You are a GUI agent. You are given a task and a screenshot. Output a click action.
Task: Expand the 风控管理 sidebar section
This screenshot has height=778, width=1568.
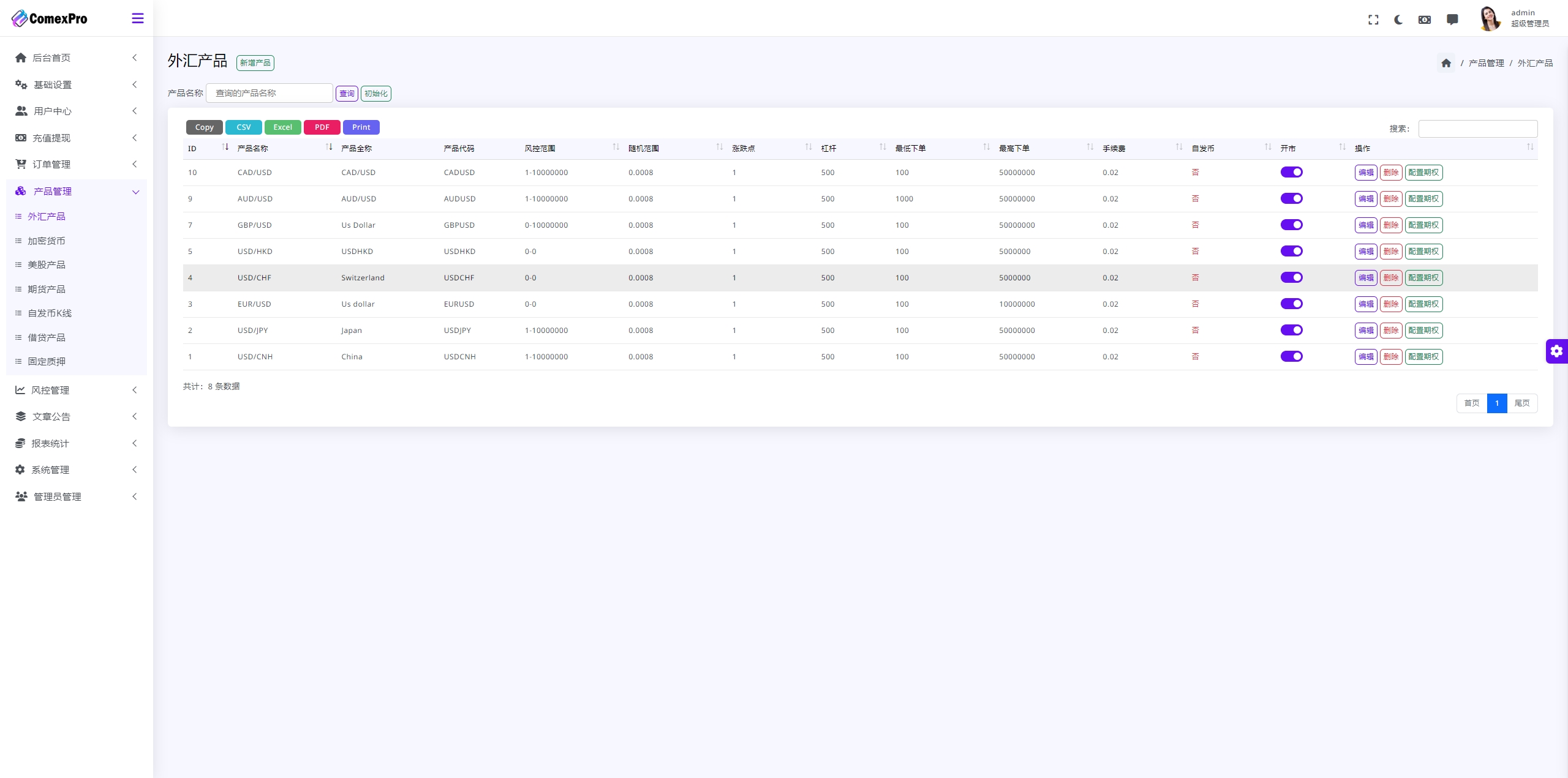click(75, 390)
